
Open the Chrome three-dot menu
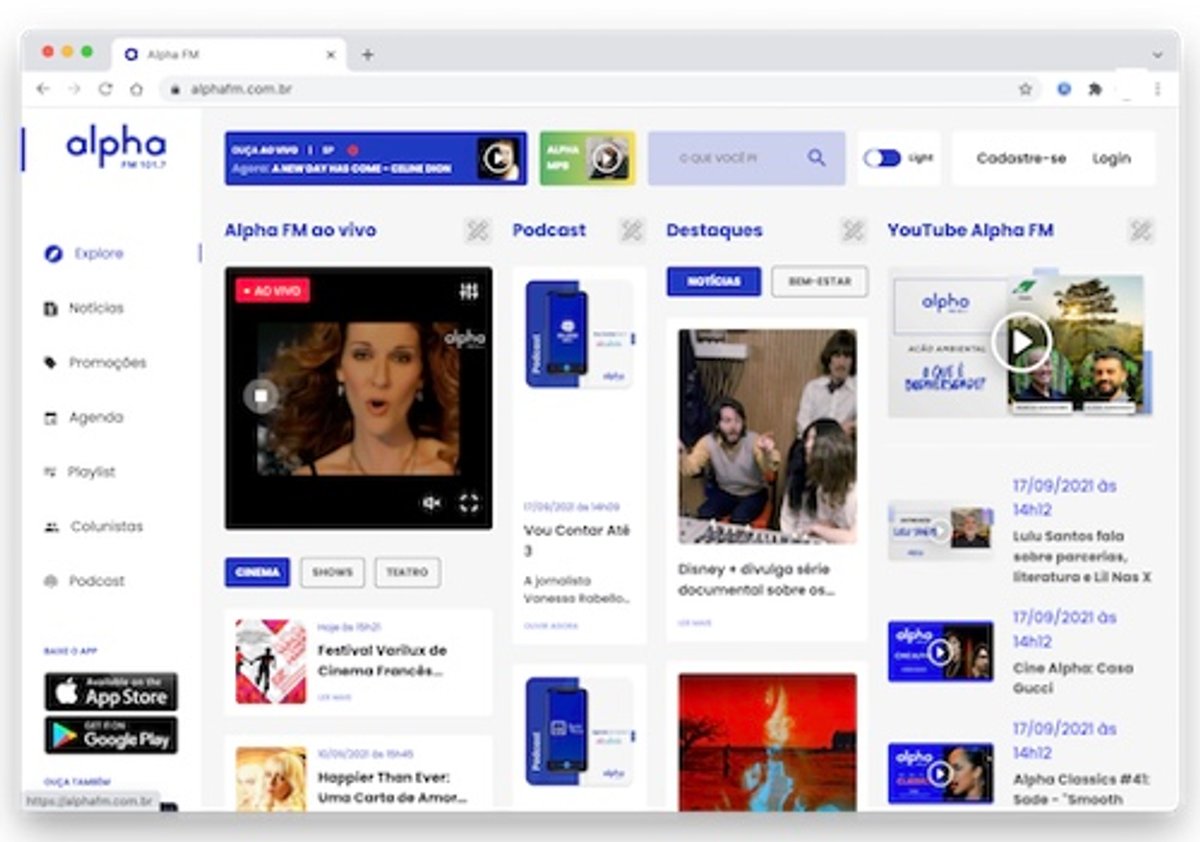(1157, 89)
